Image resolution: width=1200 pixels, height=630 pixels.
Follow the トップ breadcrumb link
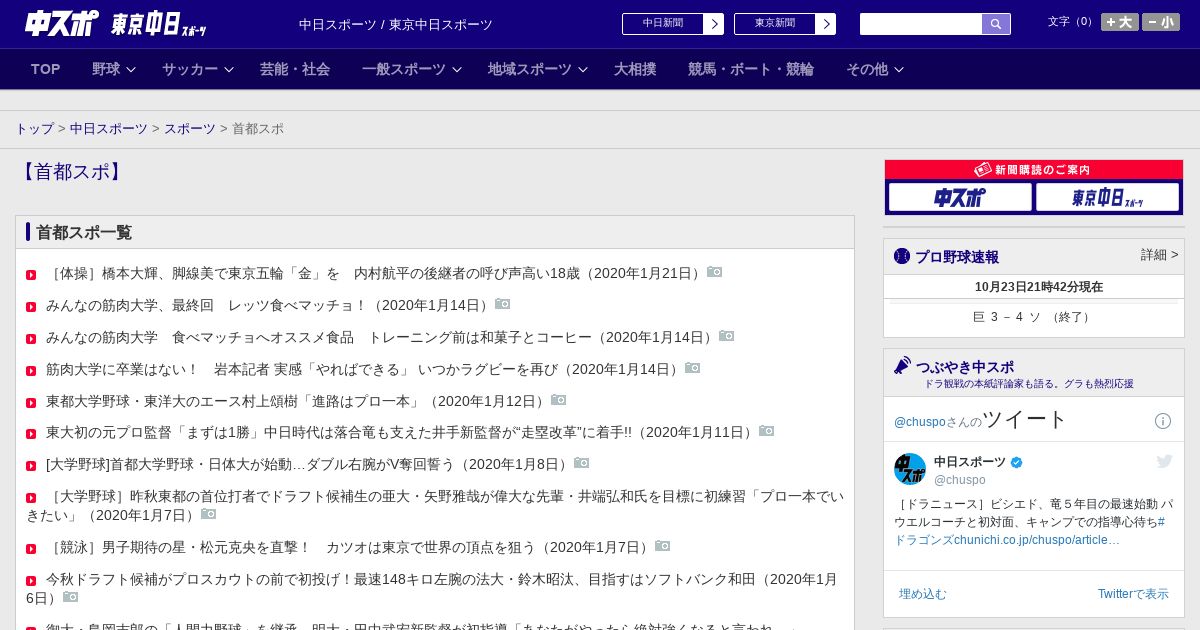point(34,129)
